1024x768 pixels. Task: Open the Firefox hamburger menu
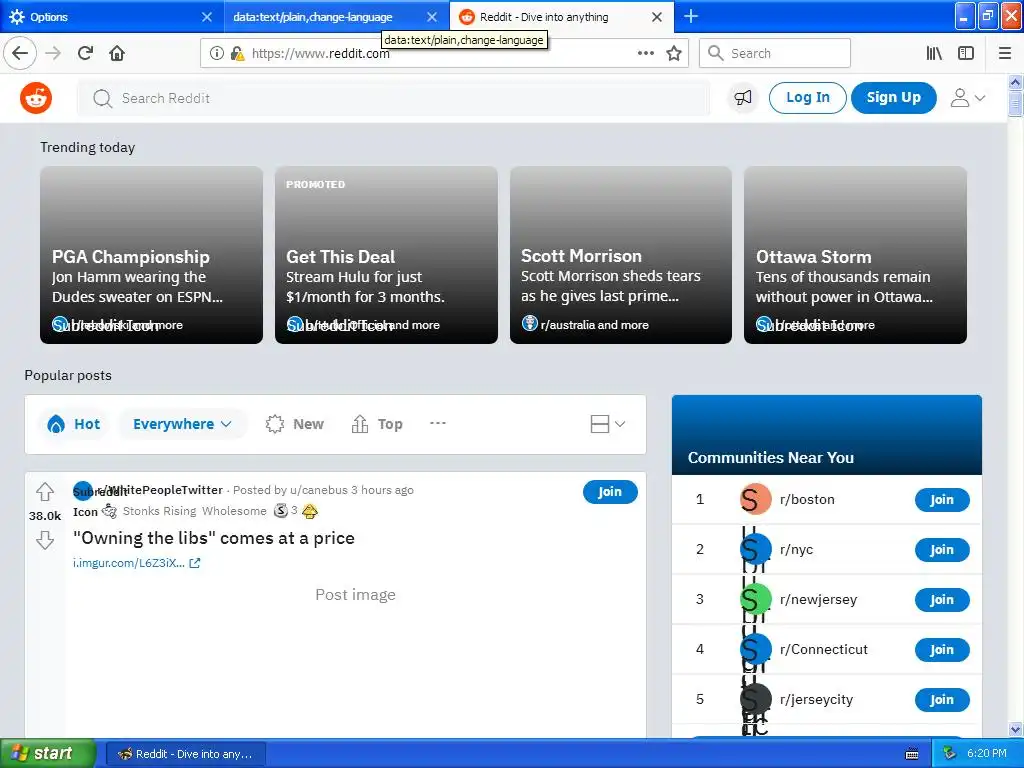[1005, 53]
